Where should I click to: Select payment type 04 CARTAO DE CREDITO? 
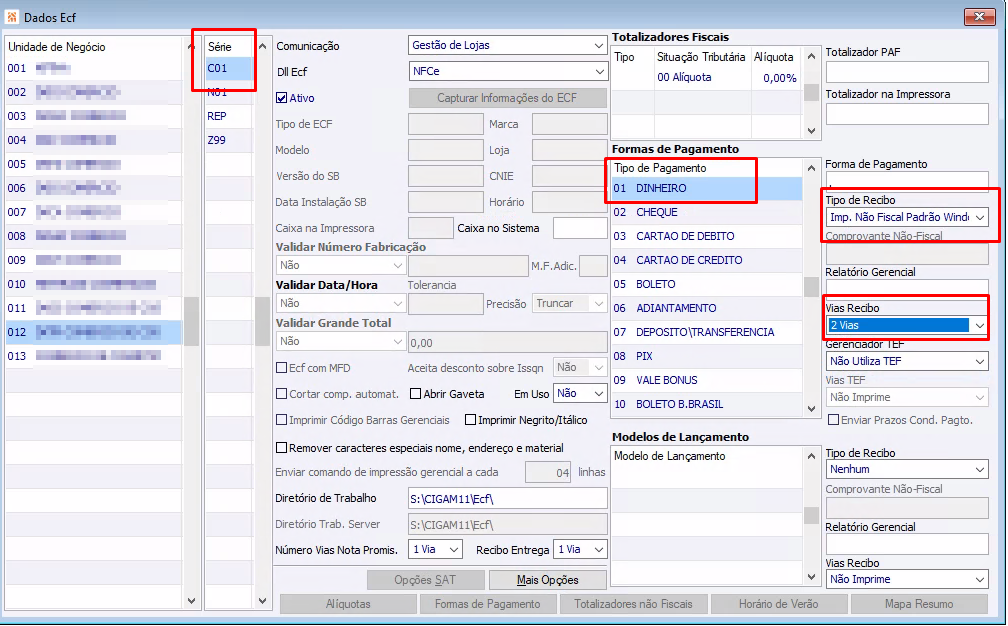tap(706, 260)
